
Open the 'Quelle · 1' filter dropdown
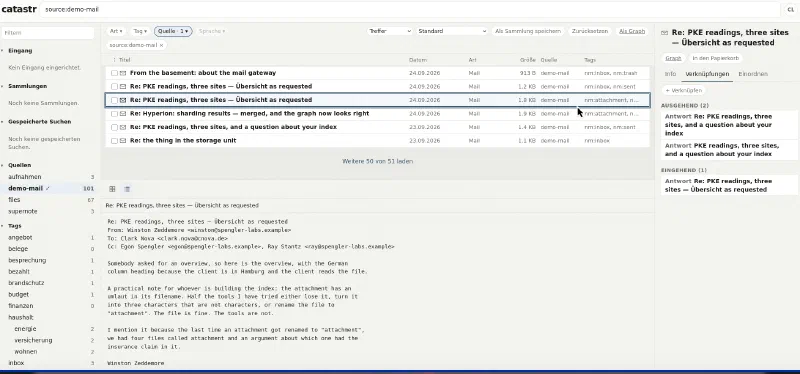(173, 31)
